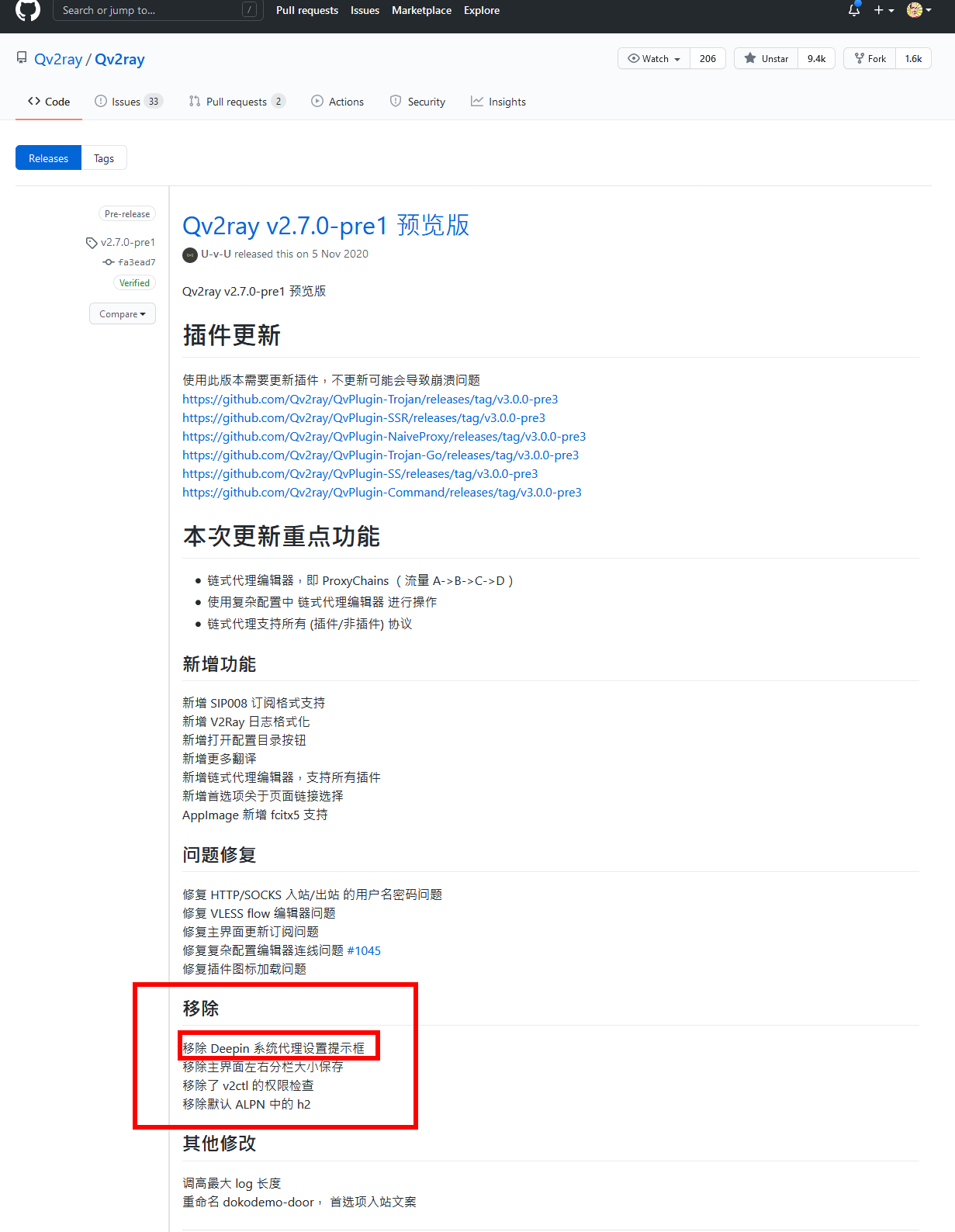955x1232 pixels.
Task: Click the v2.7.0-pre1 tag link
Action: click(x=128, y=242)
